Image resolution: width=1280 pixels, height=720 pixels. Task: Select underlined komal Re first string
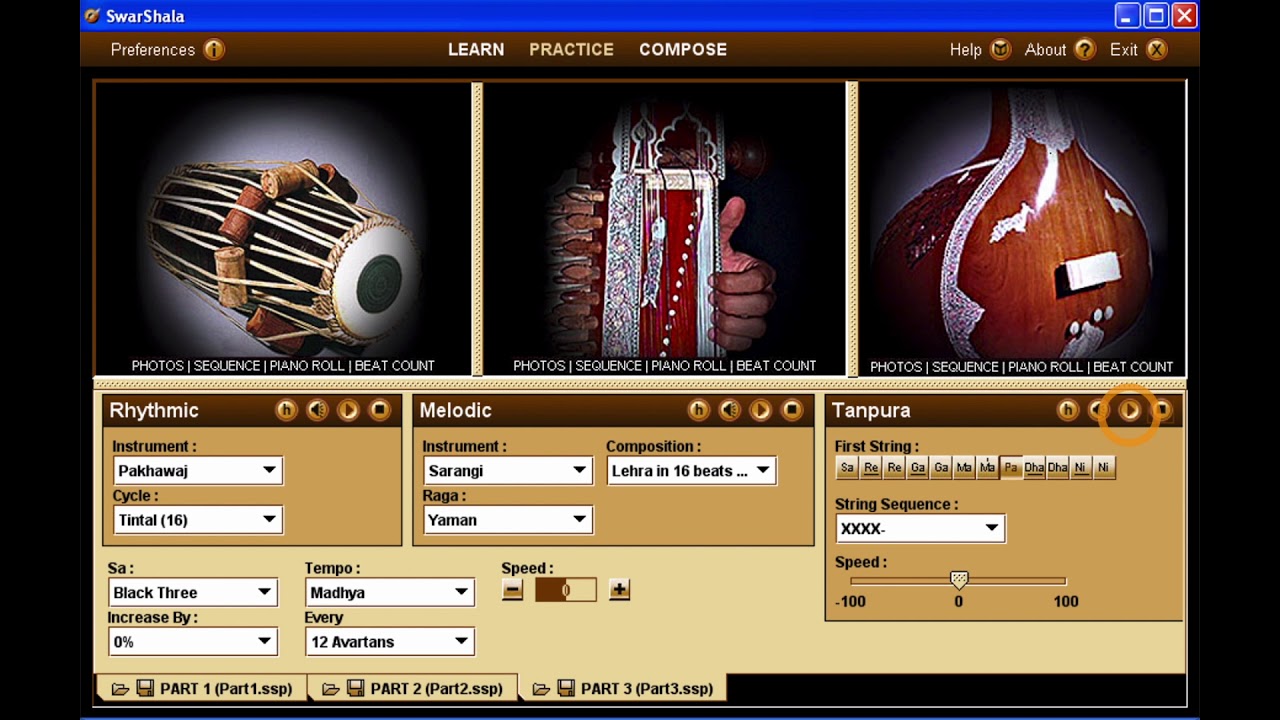871,467
